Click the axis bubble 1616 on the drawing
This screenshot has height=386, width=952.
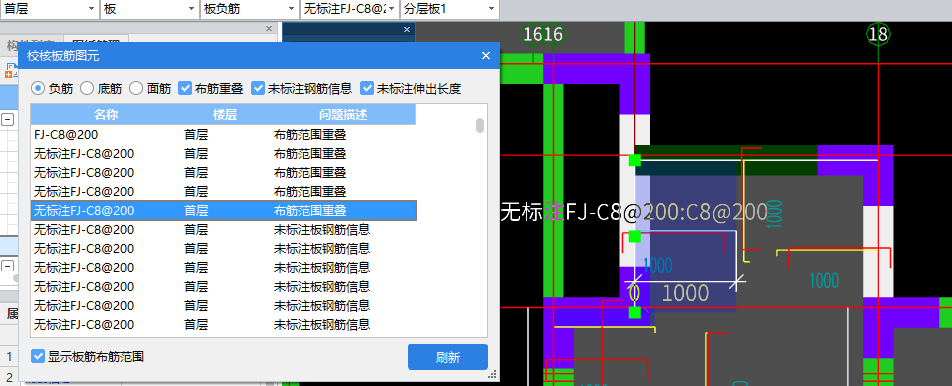543,35
